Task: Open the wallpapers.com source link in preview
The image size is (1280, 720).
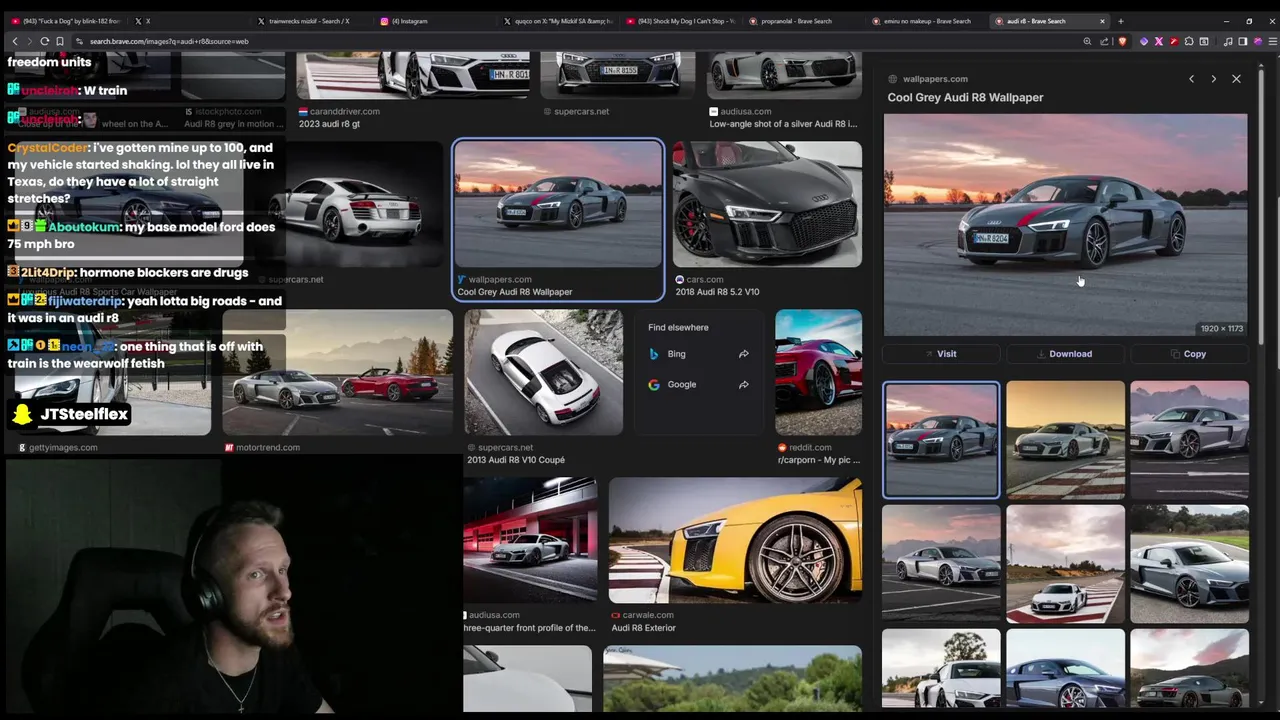Action: point(935,79)
